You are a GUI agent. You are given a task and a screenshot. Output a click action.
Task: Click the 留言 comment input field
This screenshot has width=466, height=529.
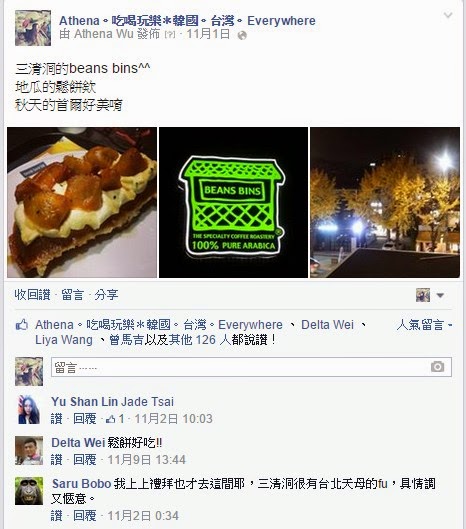(251, 367)
